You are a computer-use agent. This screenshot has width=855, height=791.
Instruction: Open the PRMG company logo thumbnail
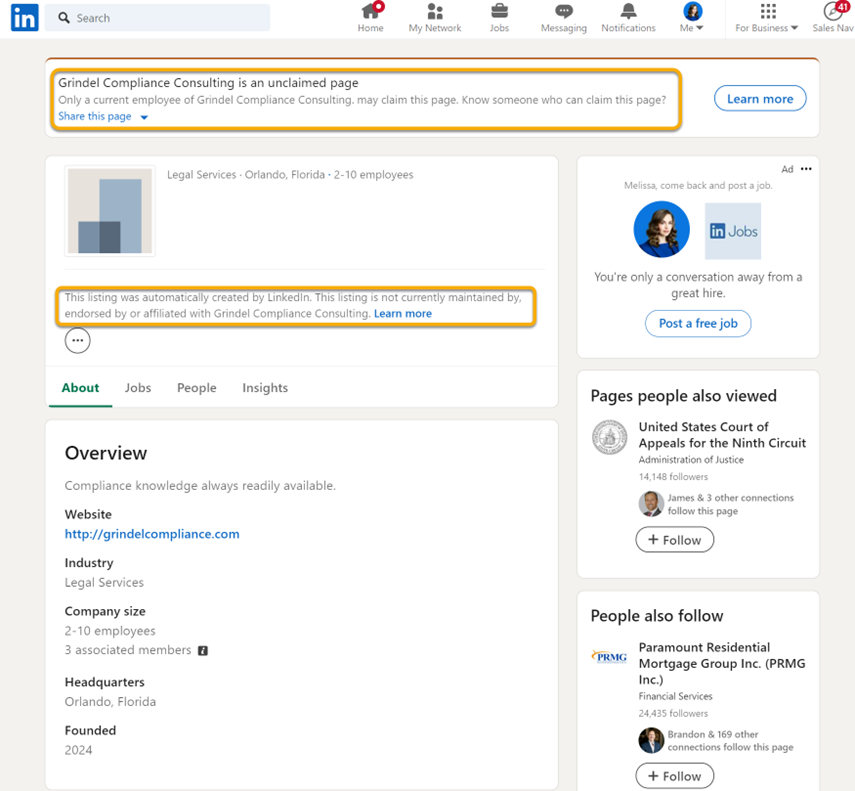(609, 657)
